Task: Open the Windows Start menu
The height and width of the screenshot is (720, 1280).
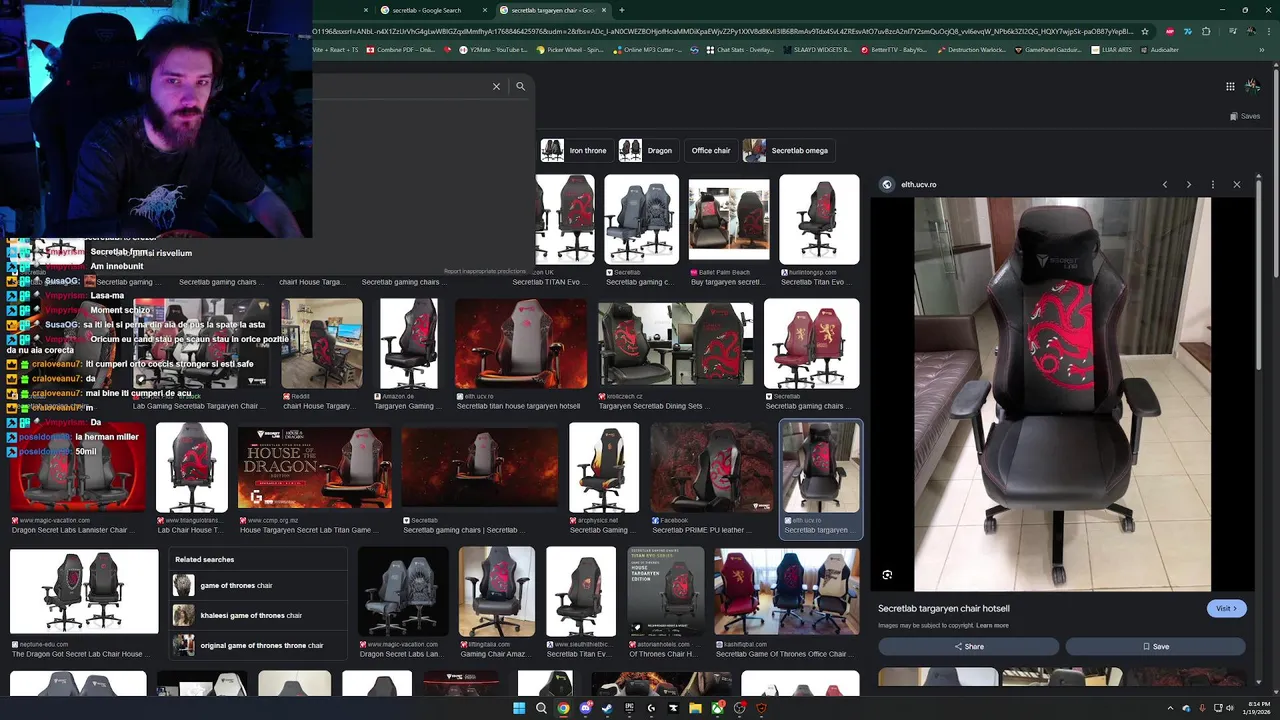Action: click(x=519, y=708)
